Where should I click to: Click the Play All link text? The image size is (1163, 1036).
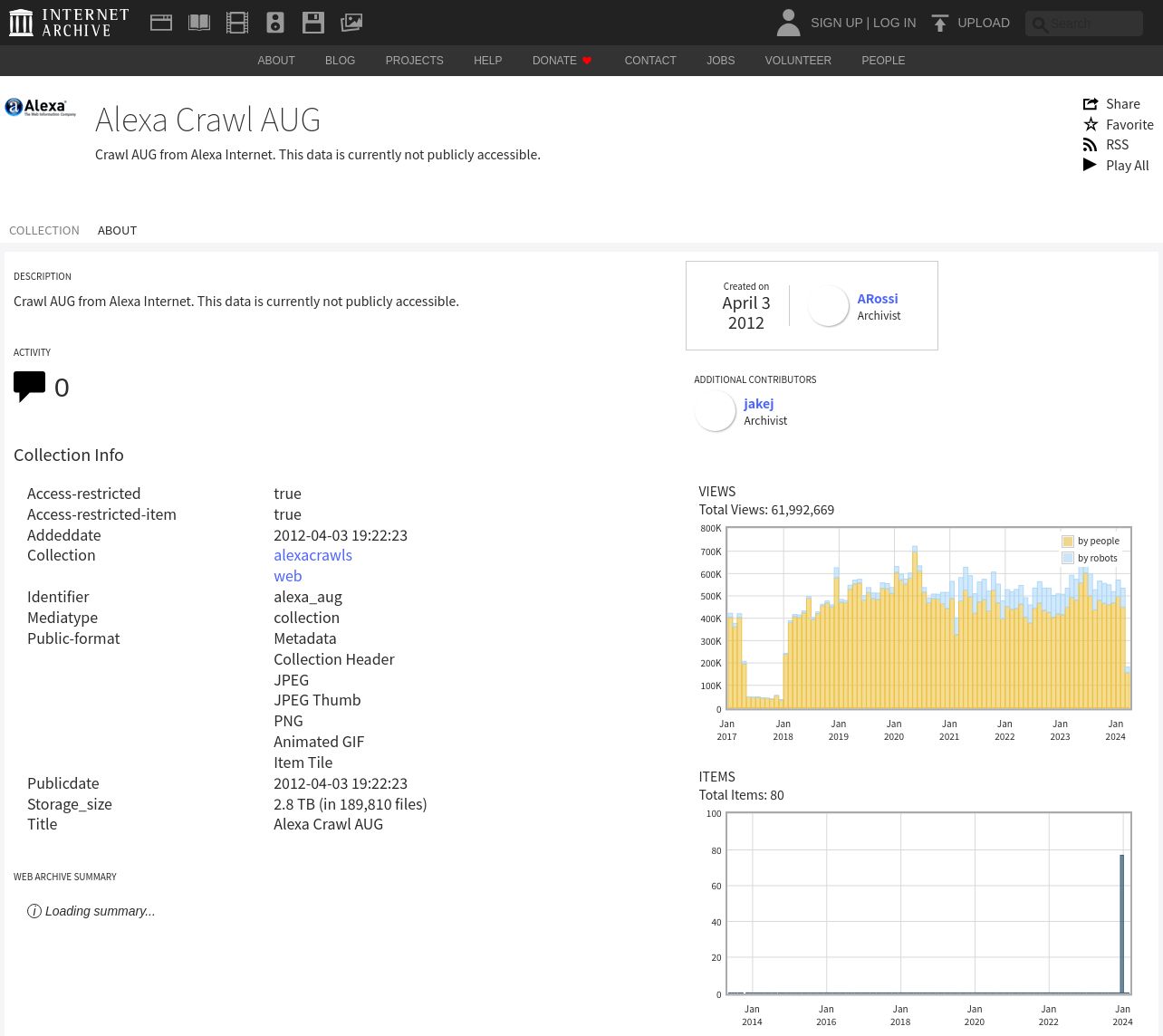(x=1127, y=166)
